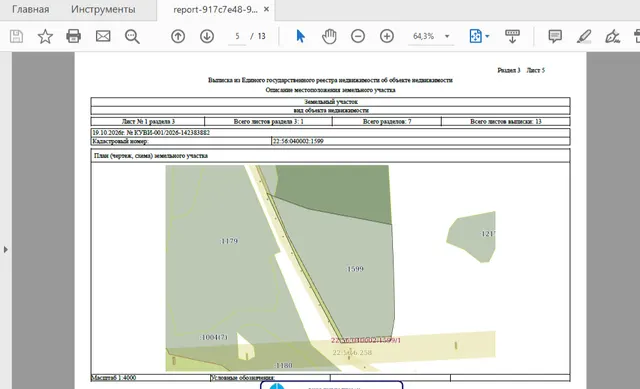Click the Save file floppy icon
Image resolution: width=640 pixels, height=389 pixels.
[x=16, y=36]
